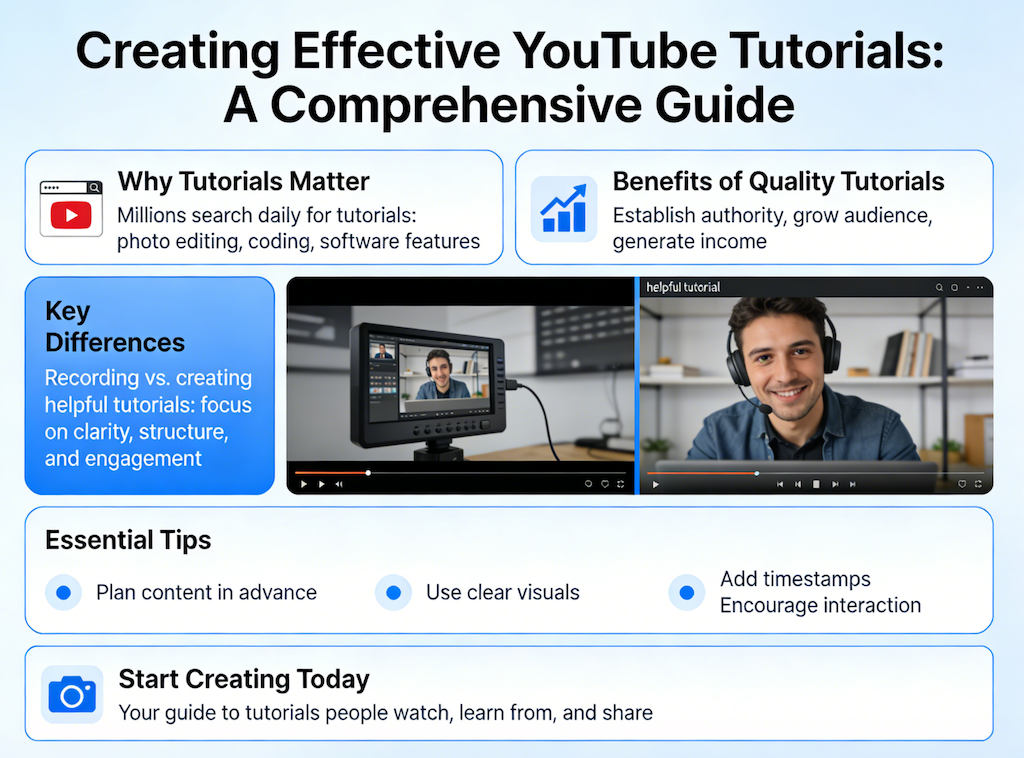Toggle the heart on the left video player
The image size is (1024, 758).
coord(604,484)
